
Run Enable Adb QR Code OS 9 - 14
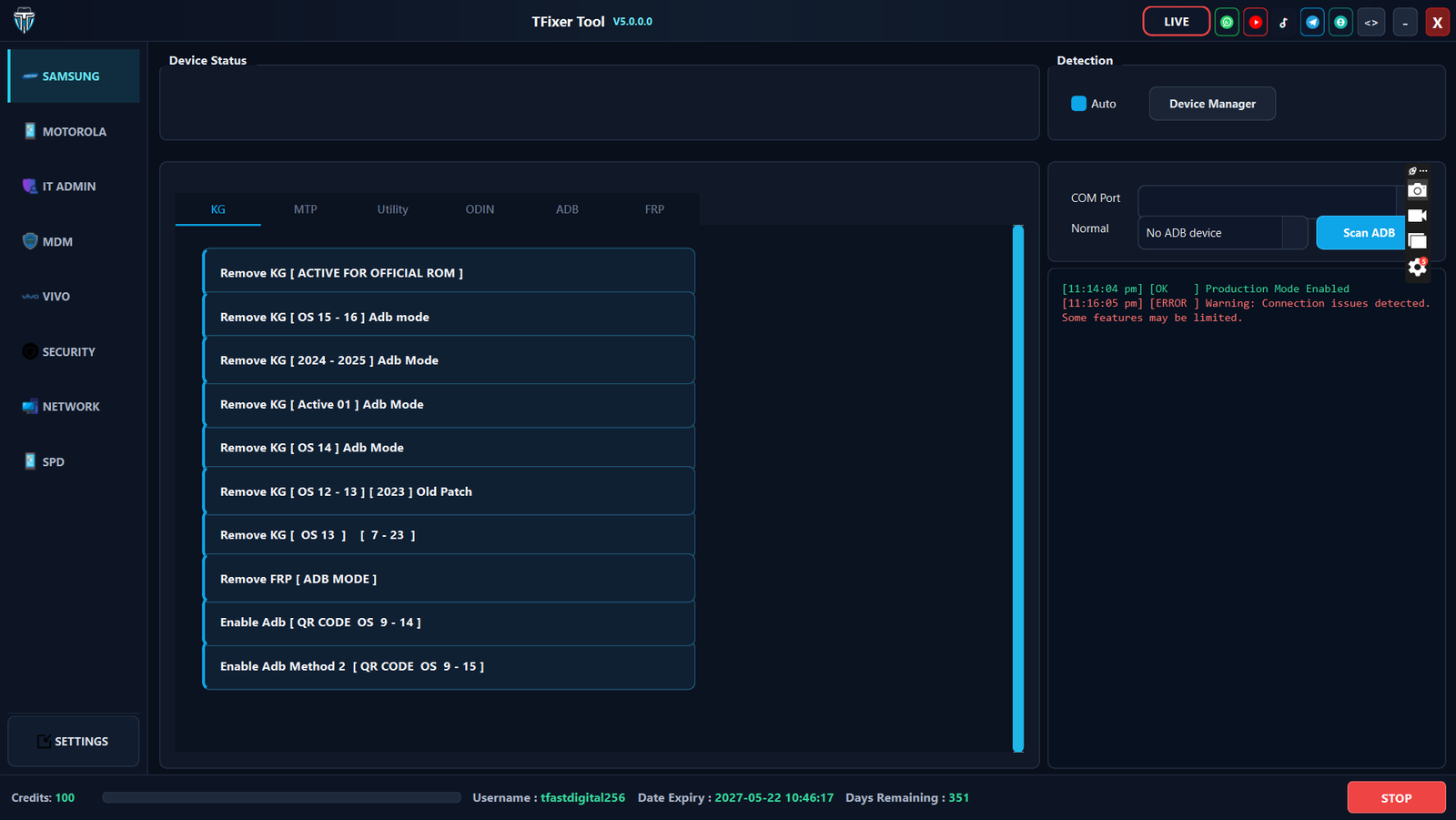click(x=449, y=623)
